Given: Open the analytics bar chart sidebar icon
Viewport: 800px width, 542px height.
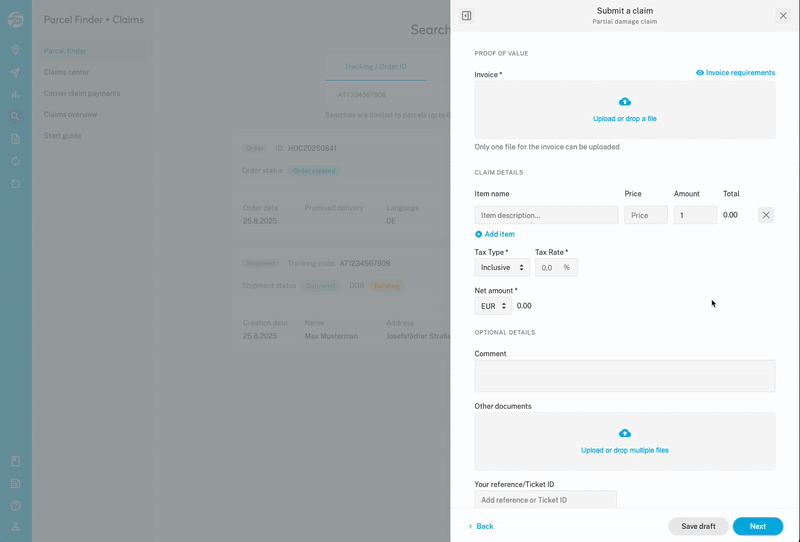Looking at the screenshot, I should (15, 94).
